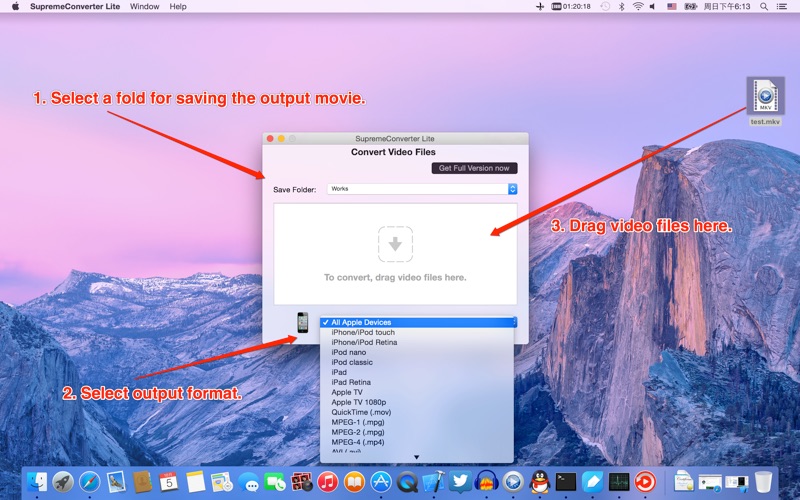
Task: Open the Trash in the Dock
Action: coord(763,482)
